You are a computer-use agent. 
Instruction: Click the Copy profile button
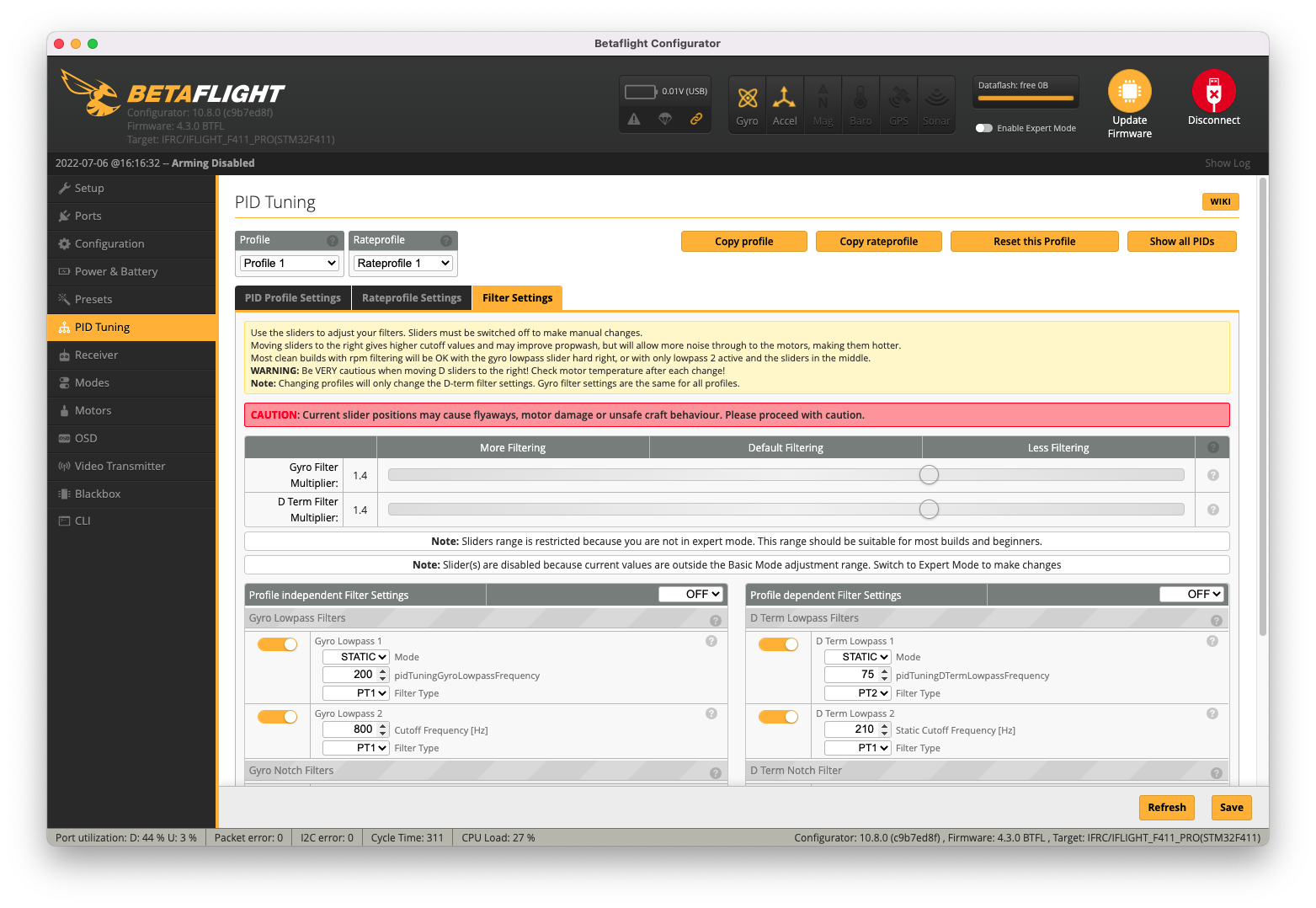click(x=744, y=242)
